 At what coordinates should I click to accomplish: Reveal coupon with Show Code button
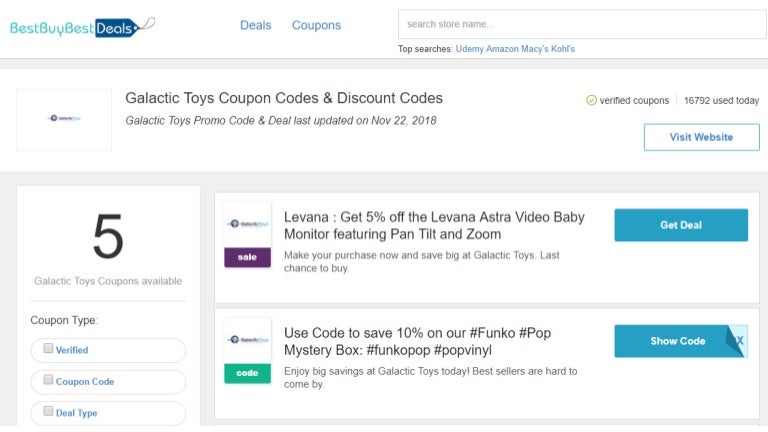click(678, 341)
